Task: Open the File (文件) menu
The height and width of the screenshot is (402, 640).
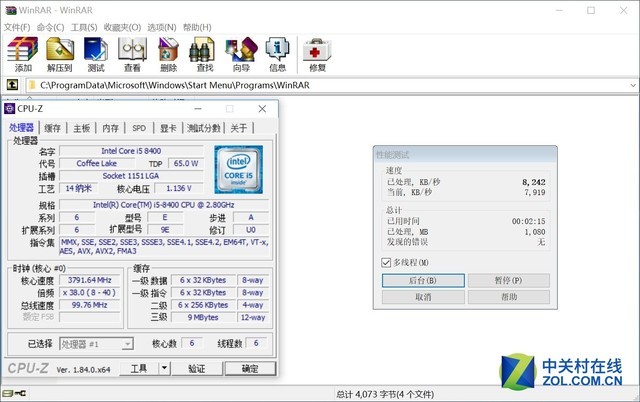Action: click(17, 27)
